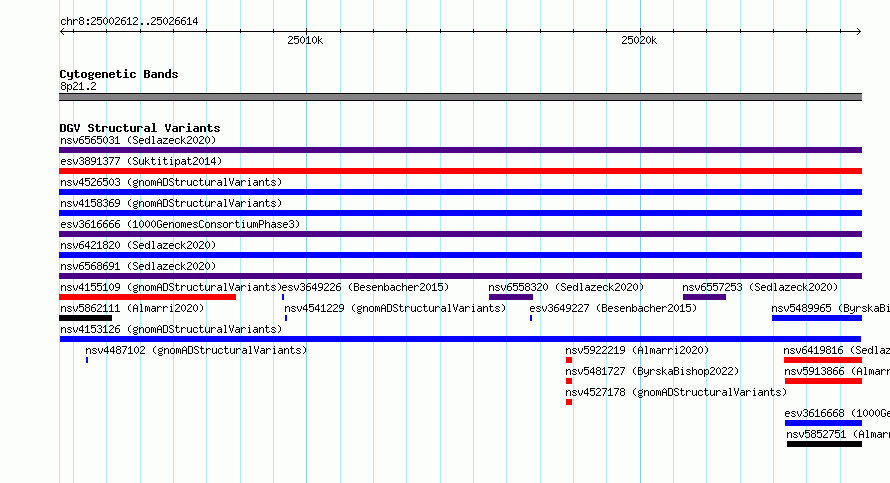
Task: Select the nsv6558320 (Sedlazeck2020) label
Action: (x=566, y=287)
